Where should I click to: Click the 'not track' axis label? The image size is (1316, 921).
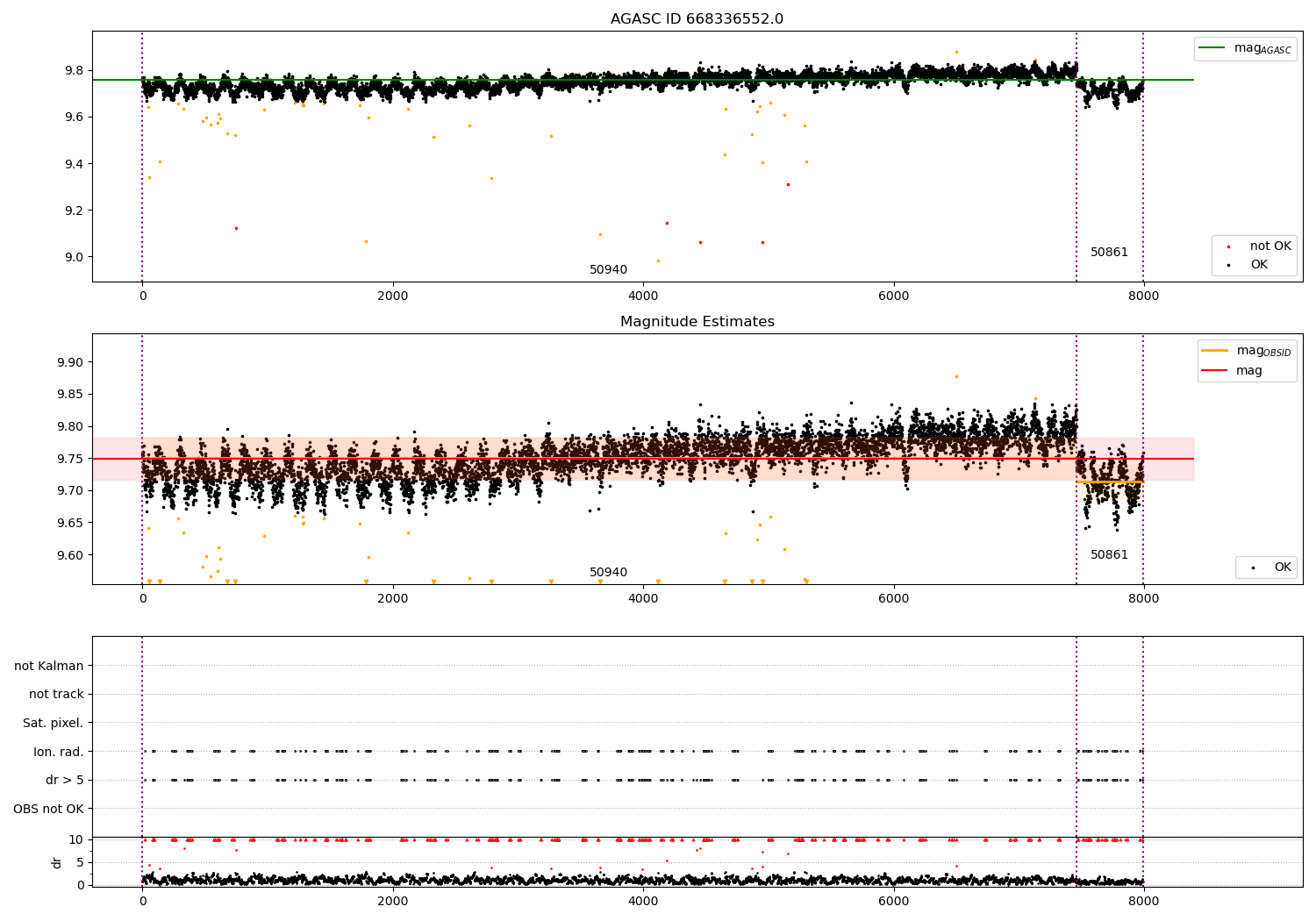tap(56, 694)
